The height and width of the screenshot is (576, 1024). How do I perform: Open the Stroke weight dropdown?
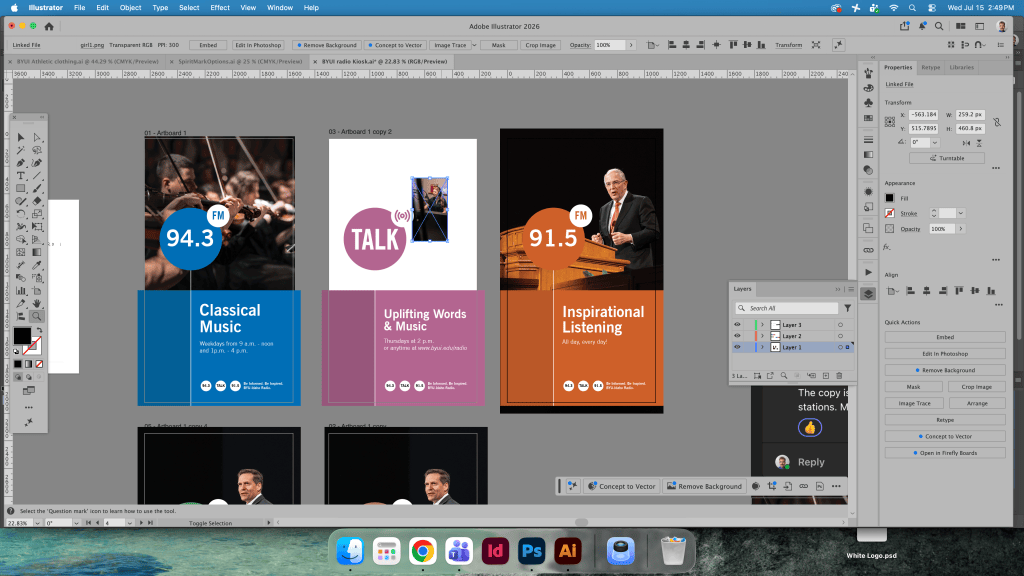point(961,214)
